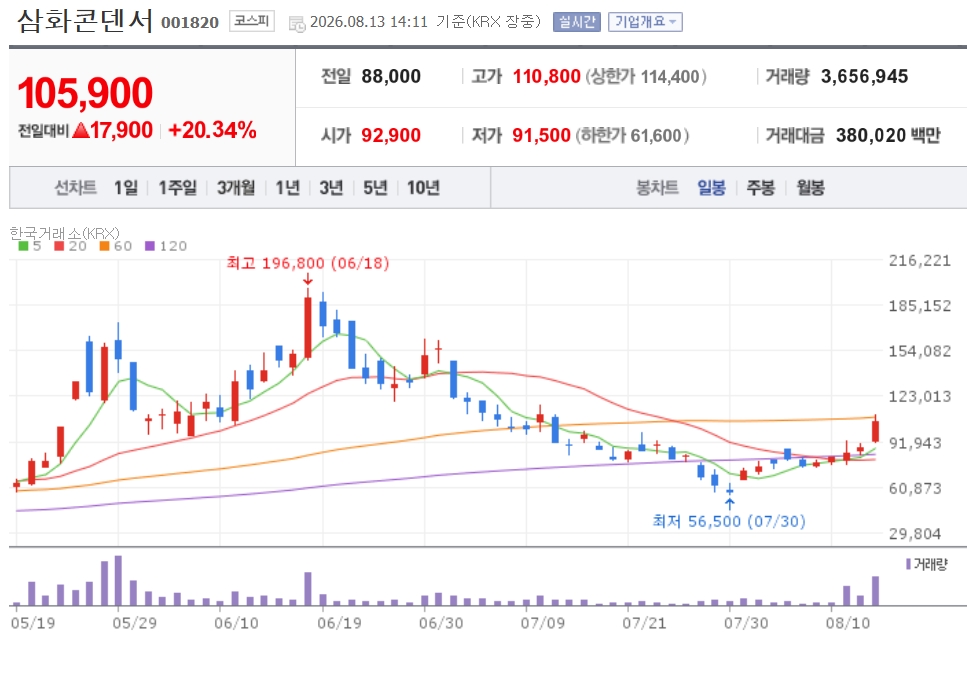Click the red down arrow at the 196,800 high
Viewport: 967px width, 677px height.
(308, 279)
